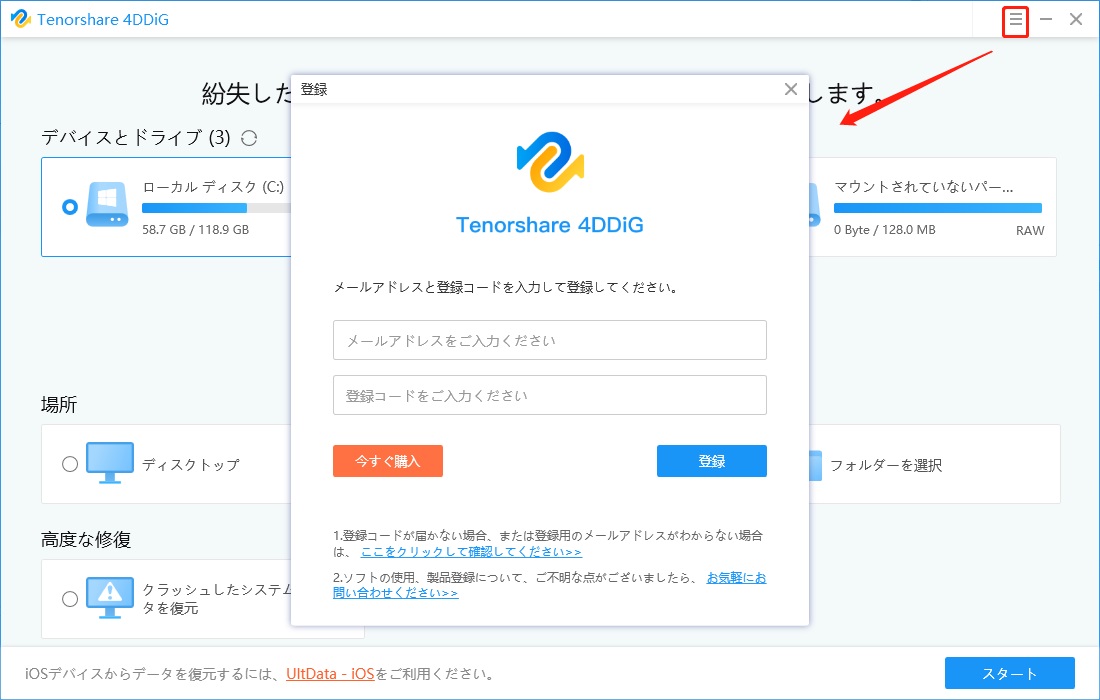Click the Tenorshare 4DDiG text in dialog

[549, 224]
